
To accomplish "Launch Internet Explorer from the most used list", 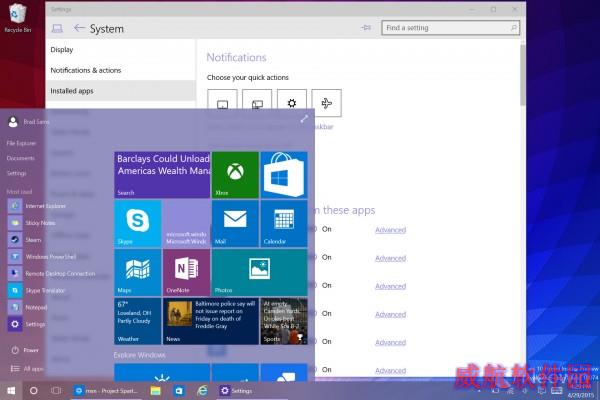I will (x=37, y=206).
